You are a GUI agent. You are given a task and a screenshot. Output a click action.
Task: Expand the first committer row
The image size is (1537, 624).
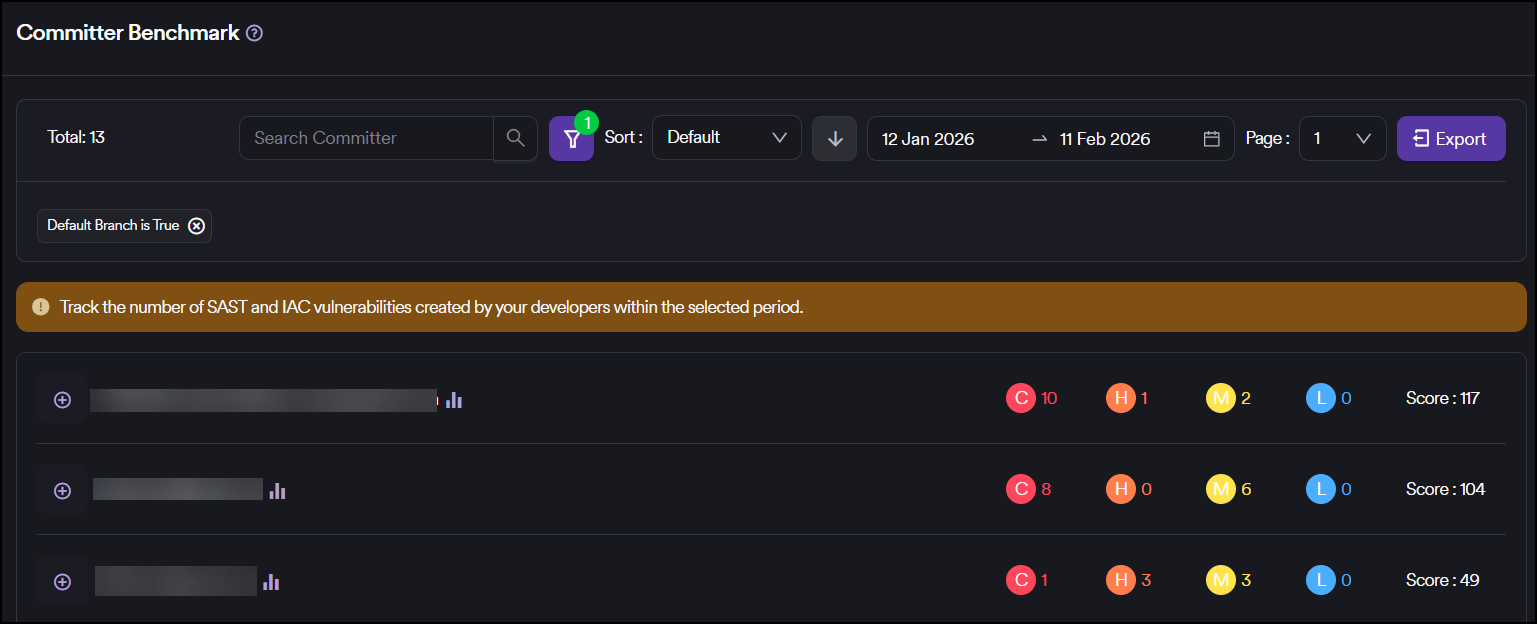(x=62, y=400)
